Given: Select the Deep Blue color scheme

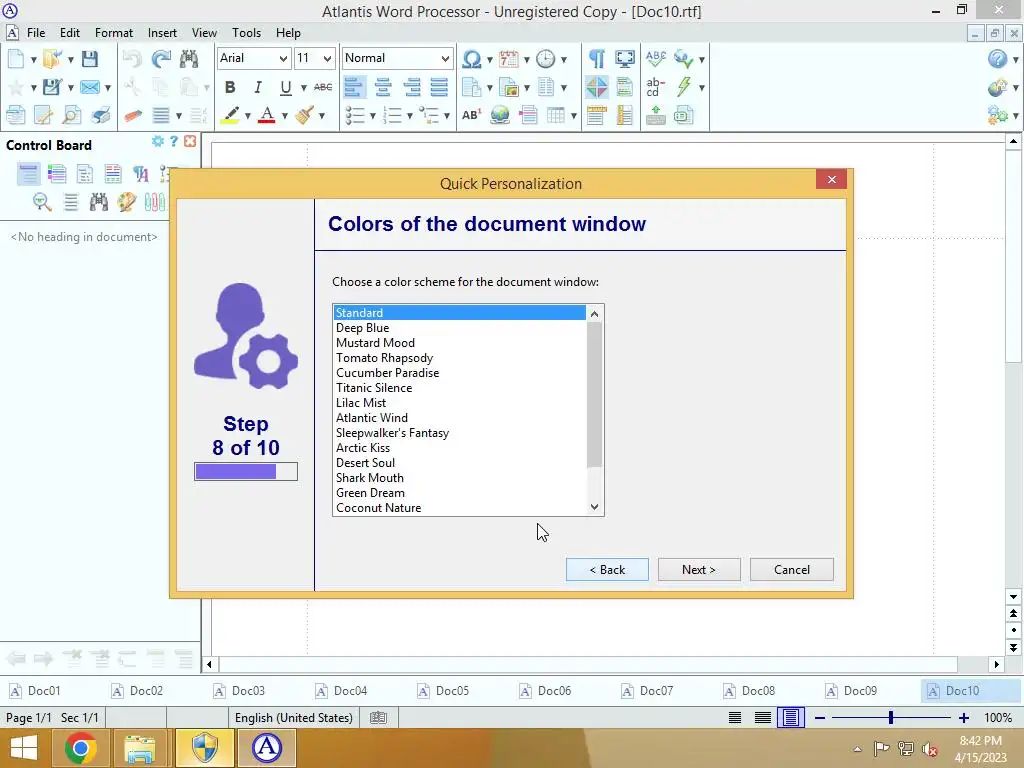Looking at the screenshot, I should [460, 328].
